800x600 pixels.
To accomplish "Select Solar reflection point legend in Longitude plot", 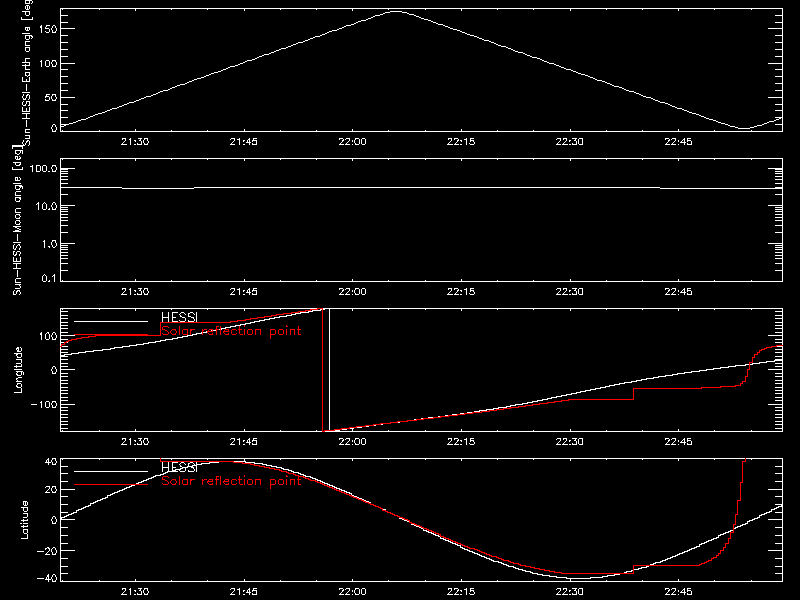I will (x=231, y=331).
